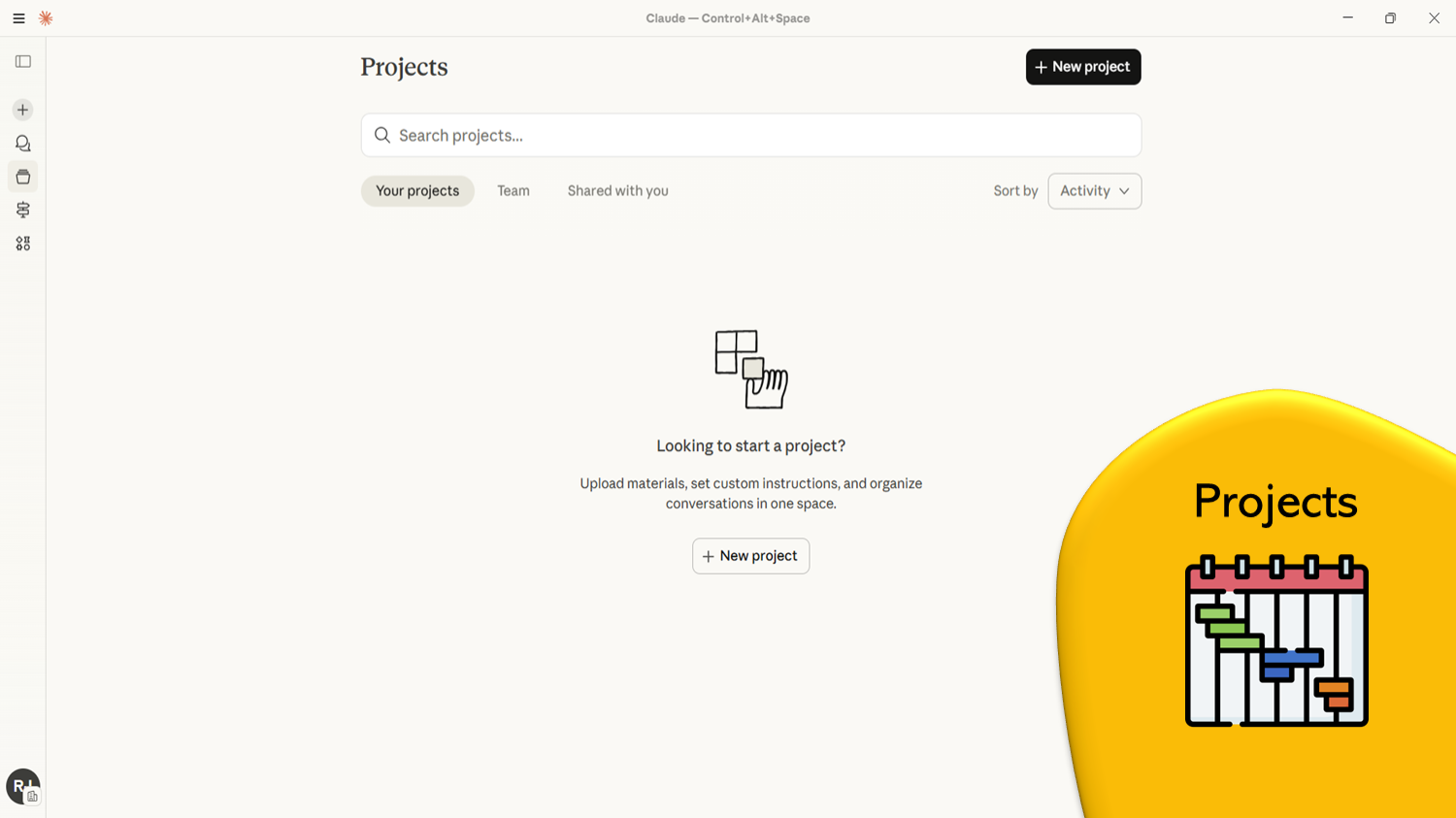Click the black New project button
This screenshot has width=1456, height=818.
click(1082, 67)
